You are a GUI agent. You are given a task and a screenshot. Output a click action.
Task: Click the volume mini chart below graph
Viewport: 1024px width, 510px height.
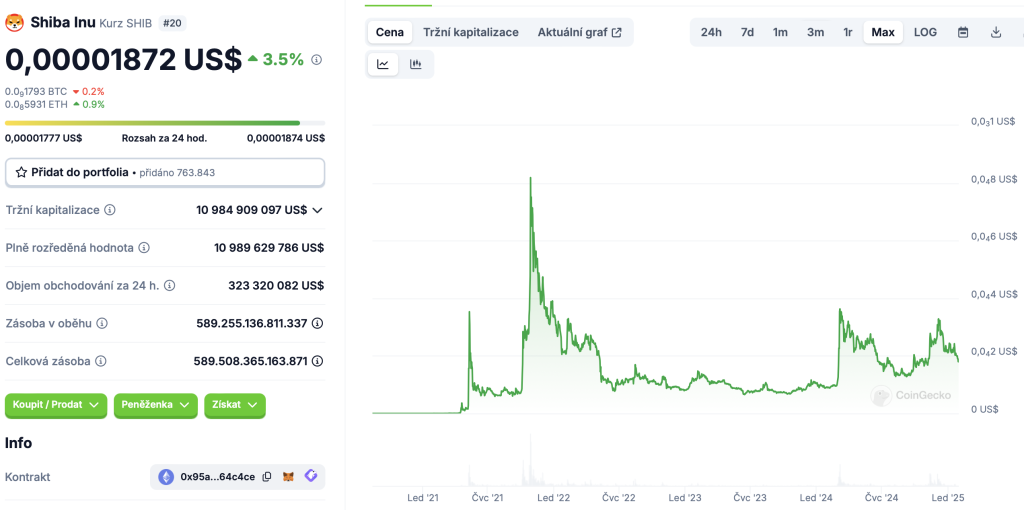point(665,460)
